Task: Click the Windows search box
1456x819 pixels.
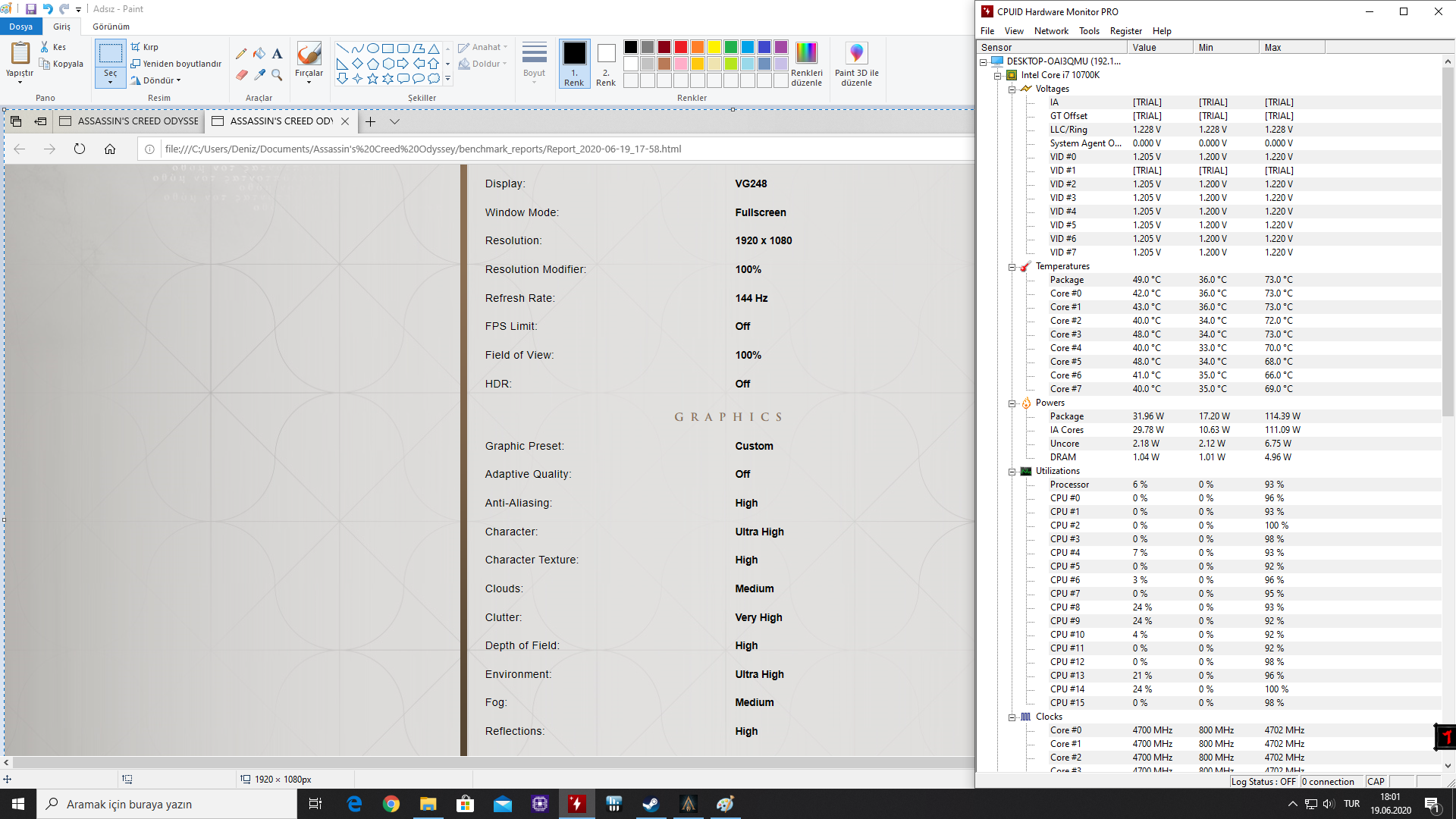Action: (167, 804)
